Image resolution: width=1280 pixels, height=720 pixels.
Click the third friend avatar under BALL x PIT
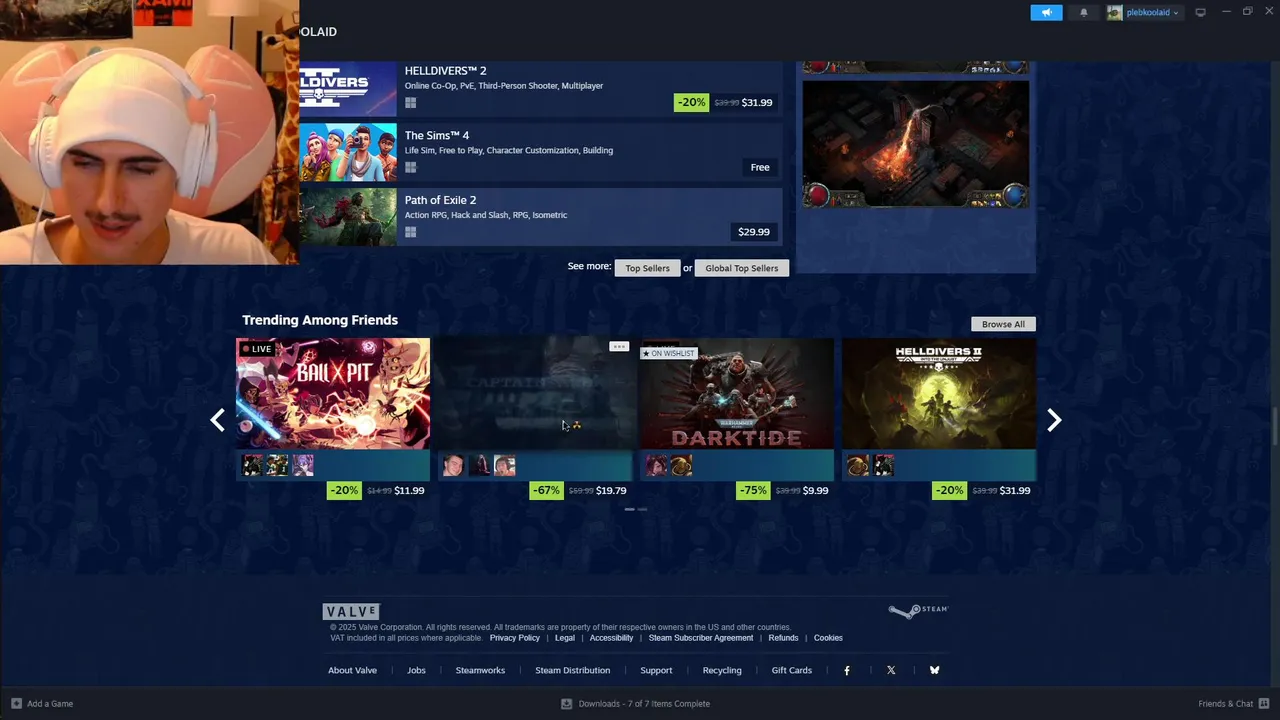[x=303, y=465]
